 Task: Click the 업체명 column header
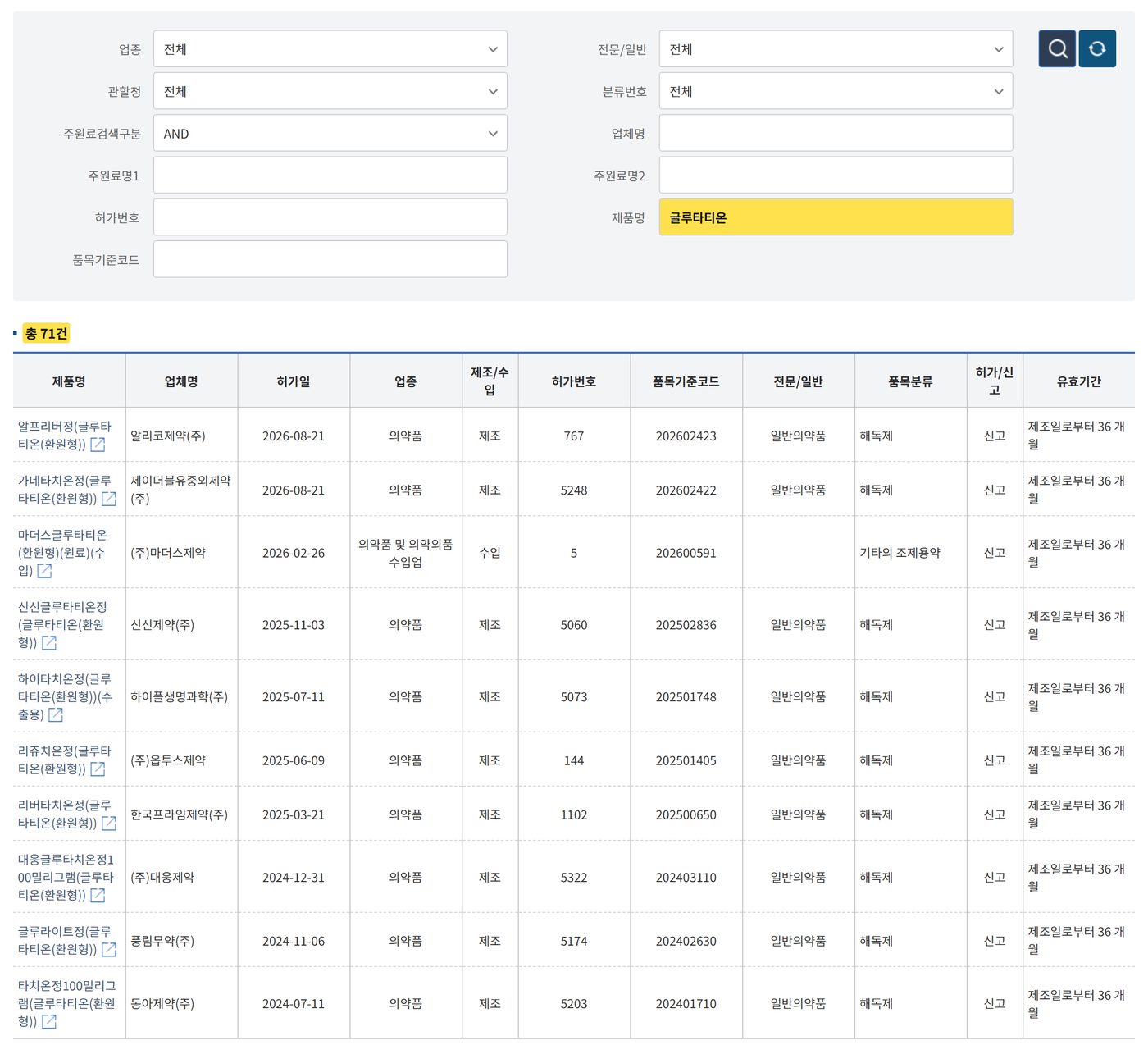181,381
